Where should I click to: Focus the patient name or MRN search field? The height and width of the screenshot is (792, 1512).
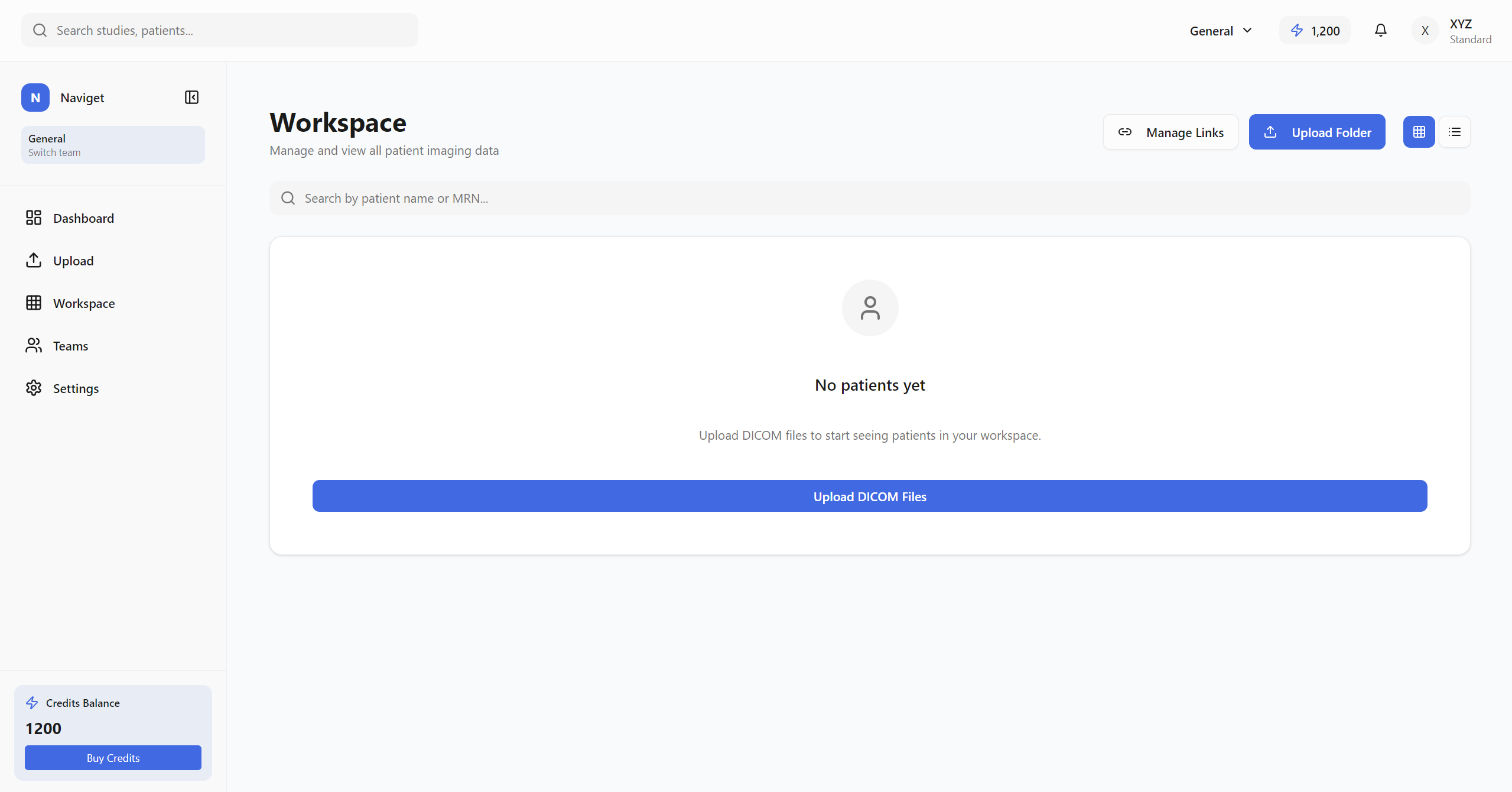coord(870,198)
